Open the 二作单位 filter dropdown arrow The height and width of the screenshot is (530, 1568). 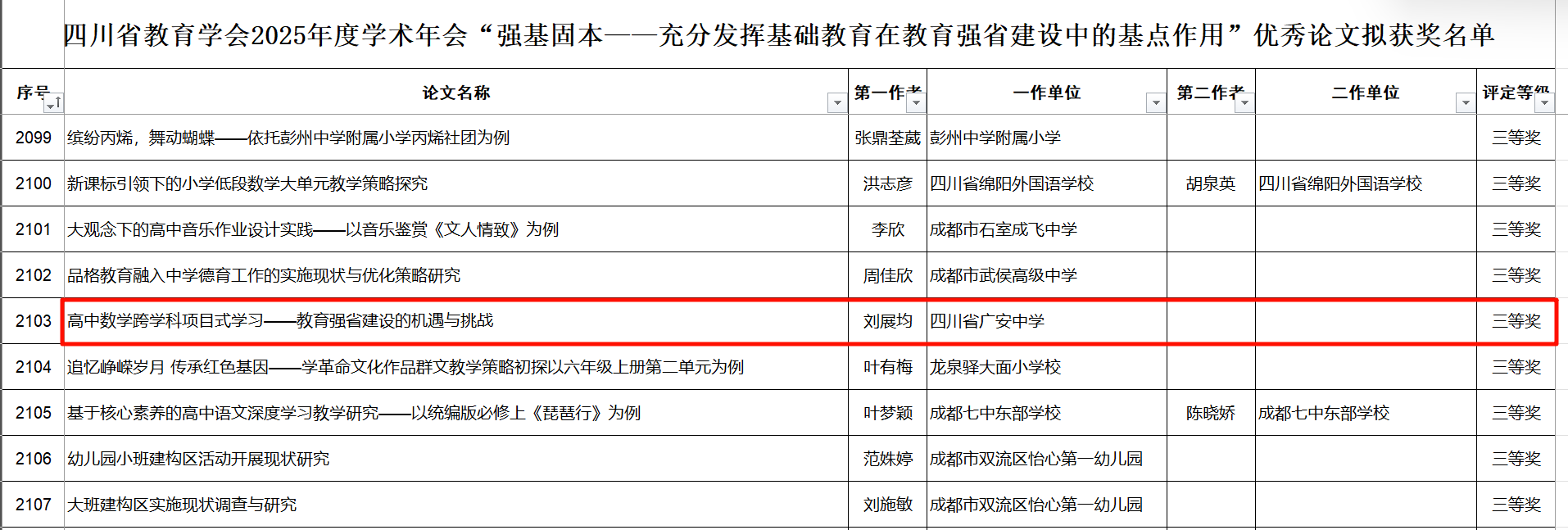point(1465,103)
